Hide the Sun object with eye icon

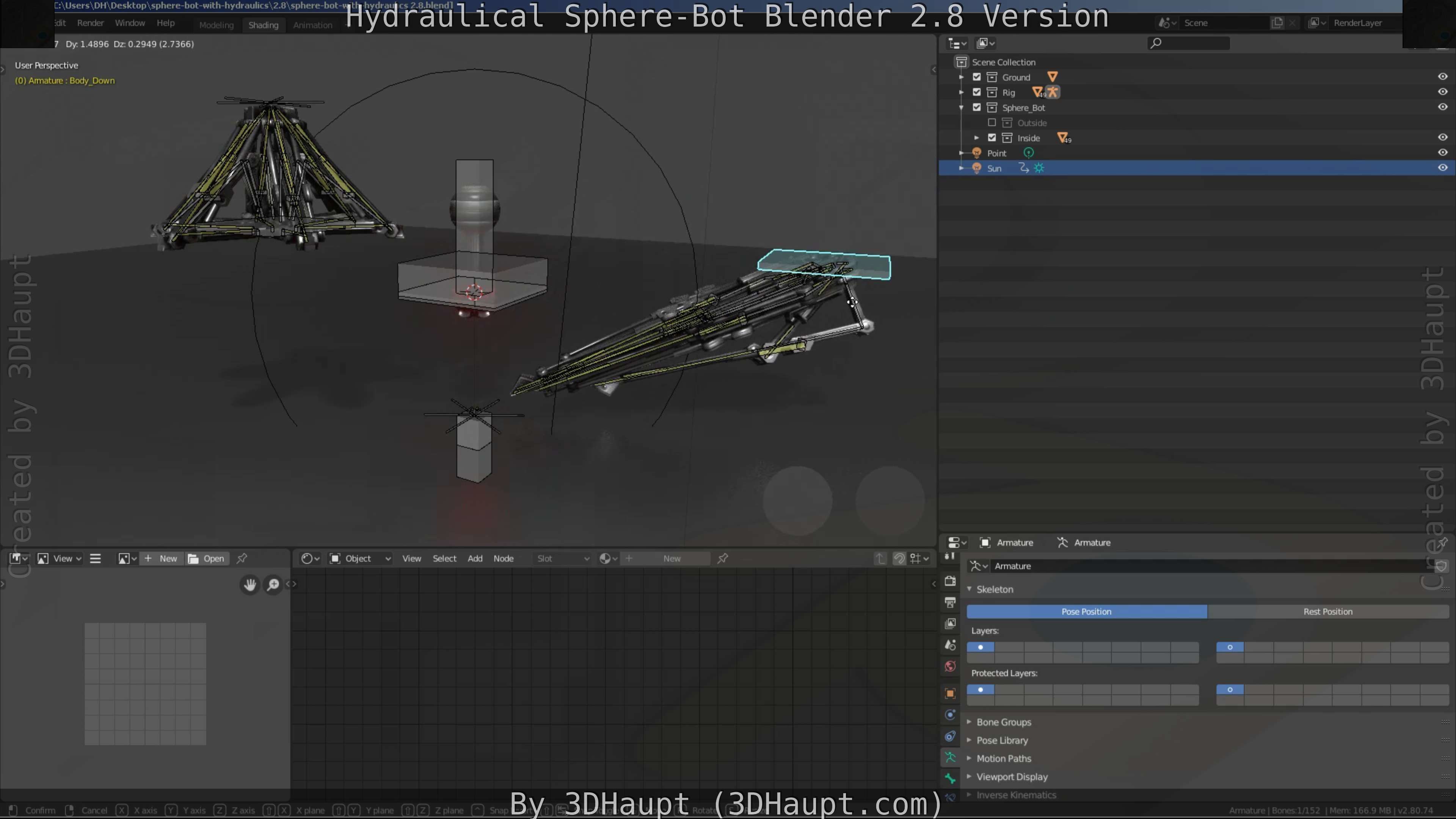pyautogui.click(x=1442, y=167)
